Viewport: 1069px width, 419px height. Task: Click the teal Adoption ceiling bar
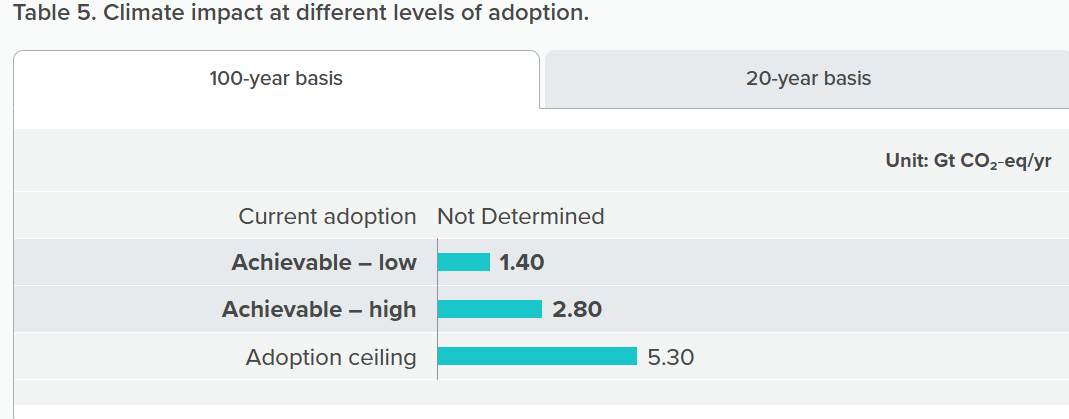pyautogui.click(x=537, y=356)
